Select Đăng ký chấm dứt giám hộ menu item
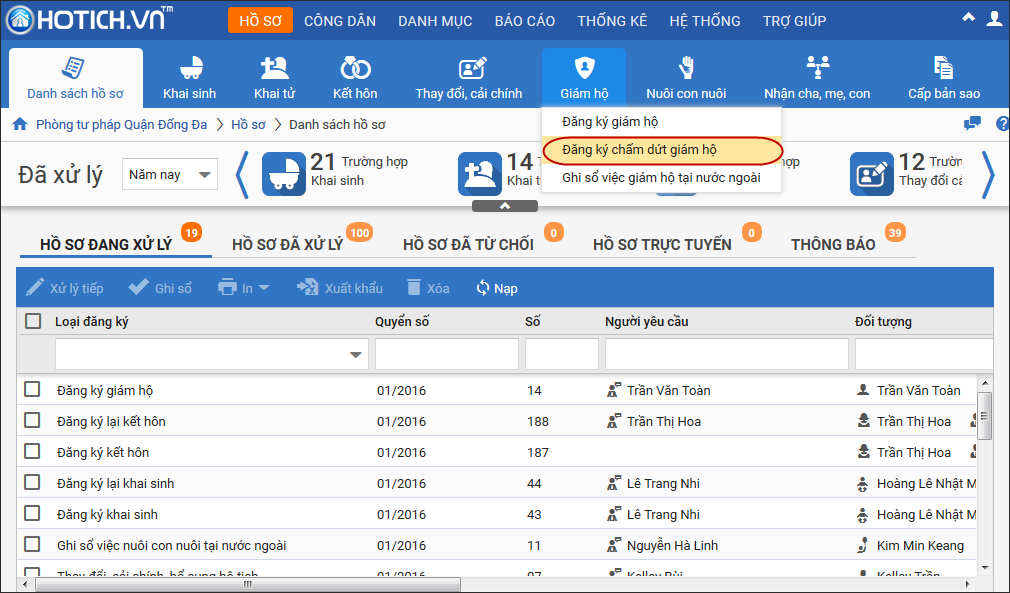Screen dimensions: 1010x593 pyautogui.click(x=639, y=150)
